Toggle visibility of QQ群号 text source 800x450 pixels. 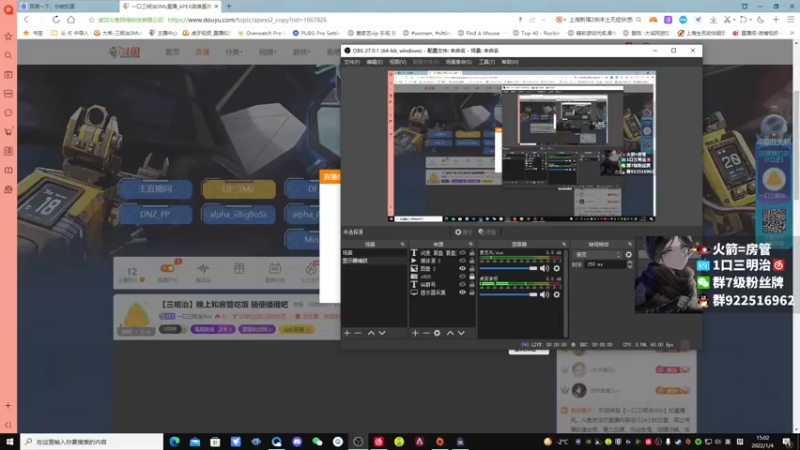462,284
